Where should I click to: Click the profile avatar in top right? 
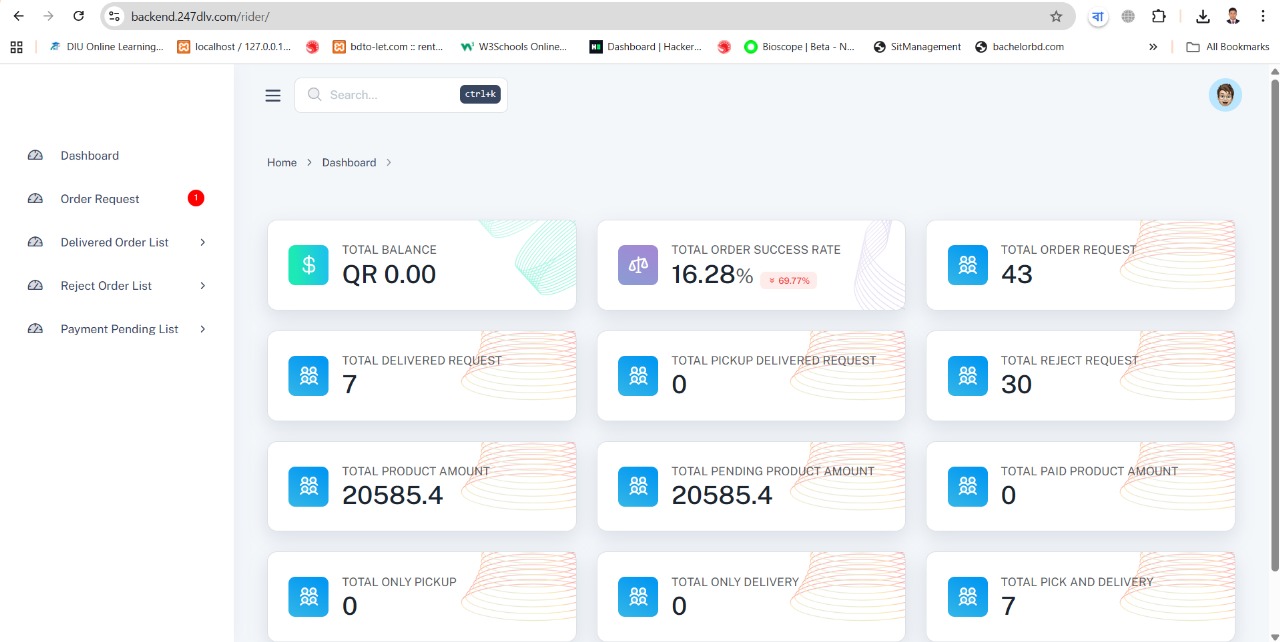coord(1225,94)
